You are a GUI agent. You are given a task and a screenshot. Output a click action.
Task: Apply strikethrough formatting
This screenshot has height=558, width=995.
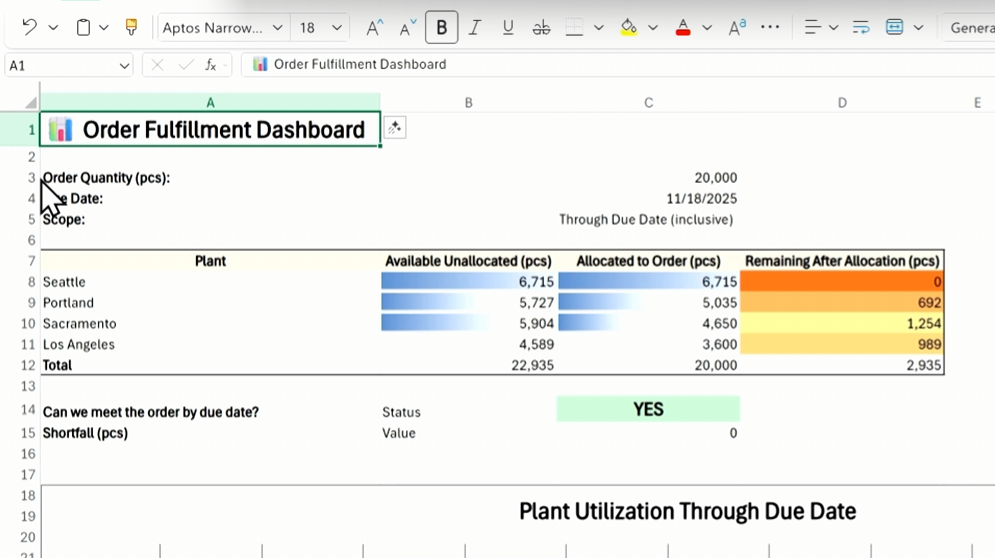tap(541, 28)
